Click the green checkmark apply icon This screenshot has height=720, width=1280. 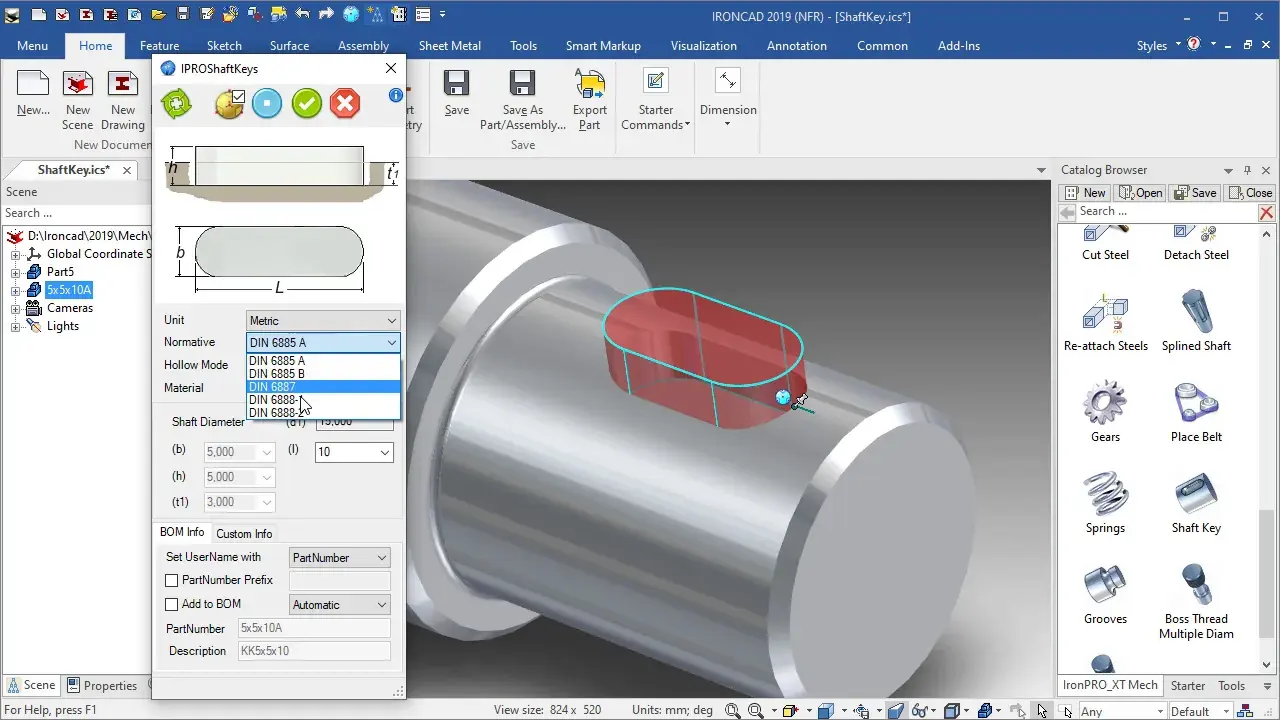(x=307, y=103)
